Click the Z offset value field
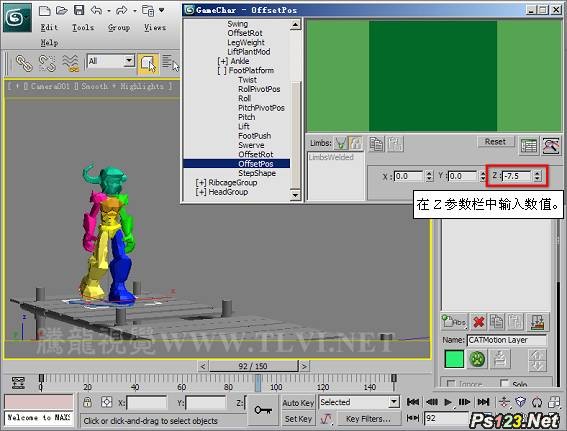This screenshot has height=431, width=567. point(516,176)
